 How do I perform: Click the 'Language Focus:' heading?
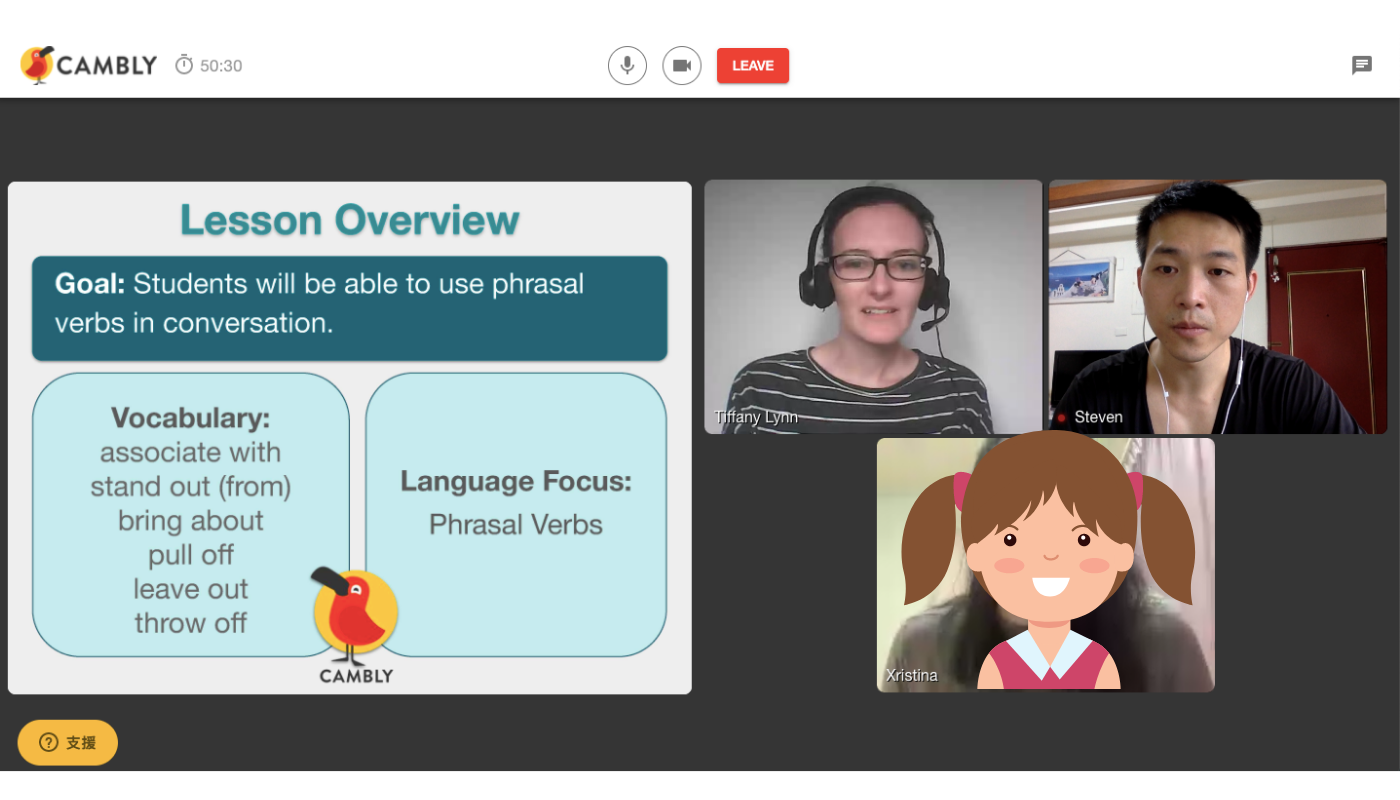click(516, 482)
